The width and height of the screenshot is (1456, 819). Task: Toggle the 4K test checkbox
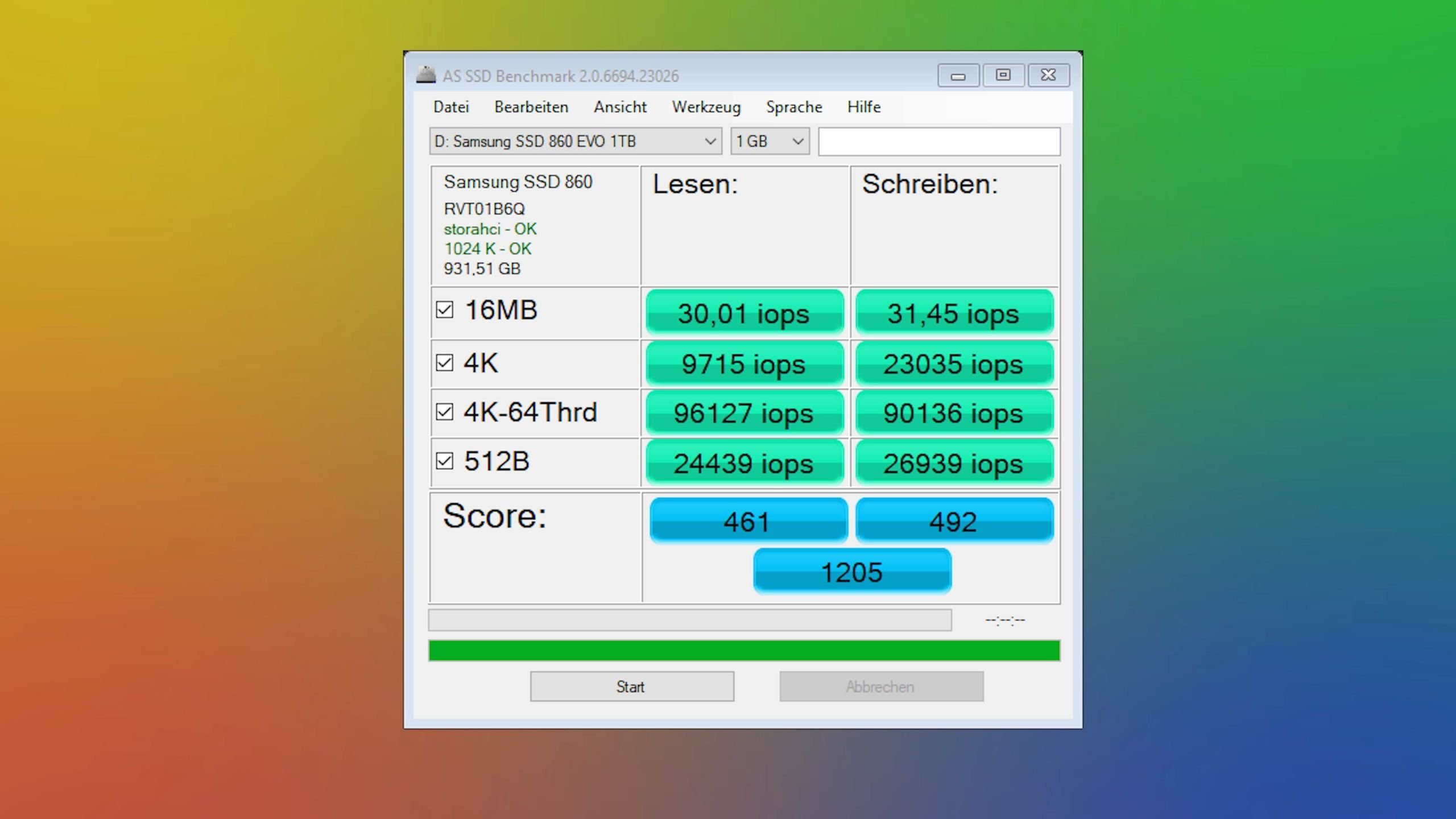tap(444, 363)
